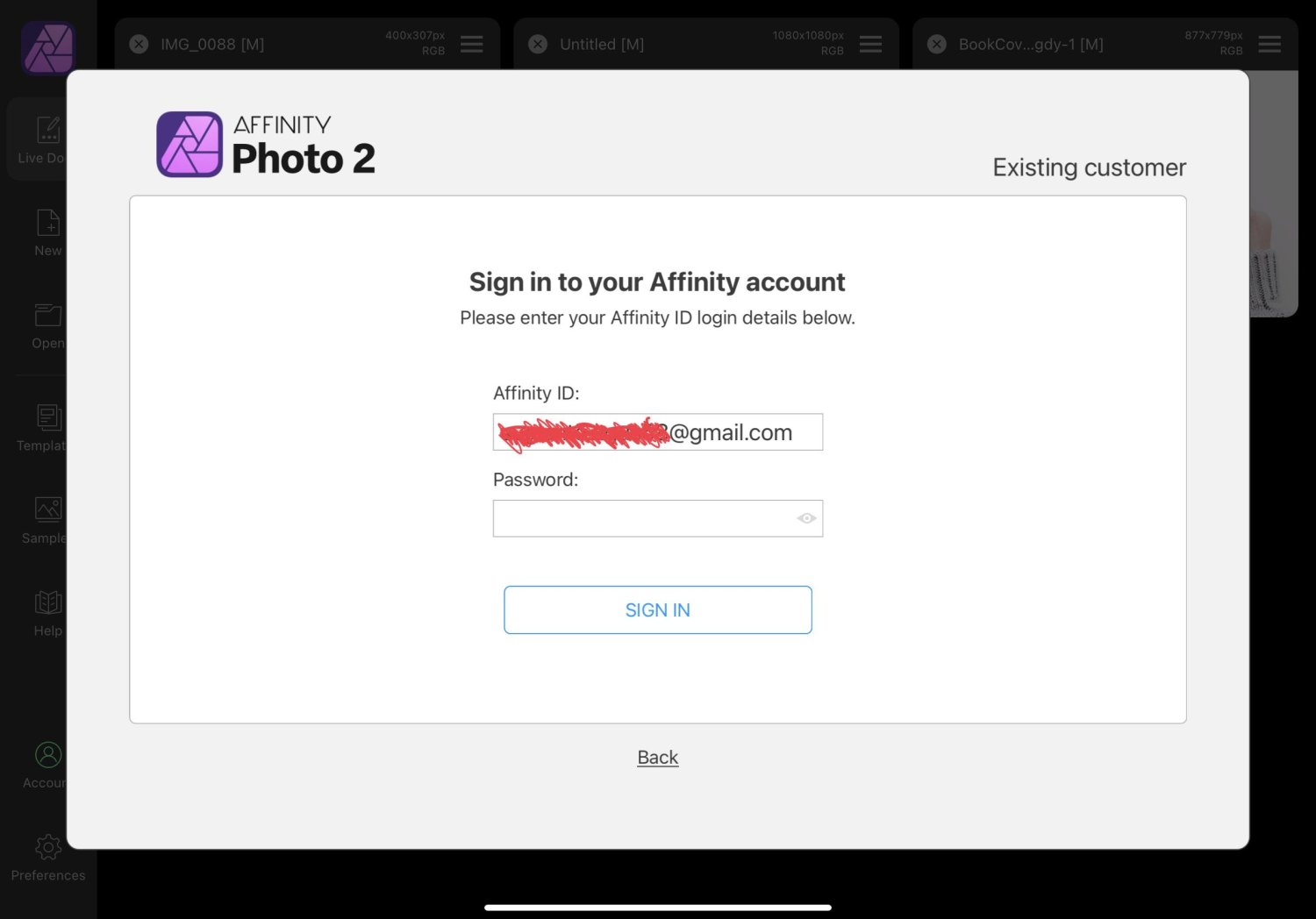Click the SIGN IN button
The width and height of the screenshot is (1316, 919).
(658, 609)
